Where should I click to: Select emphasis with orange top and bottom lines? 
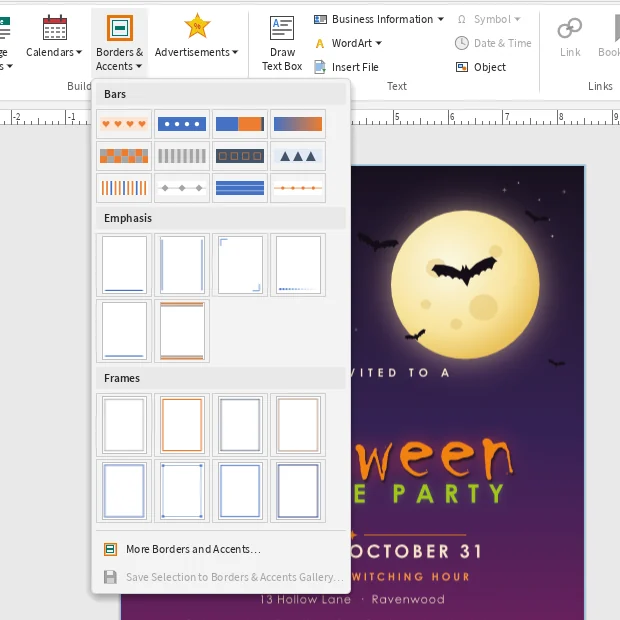coord(182,331)
